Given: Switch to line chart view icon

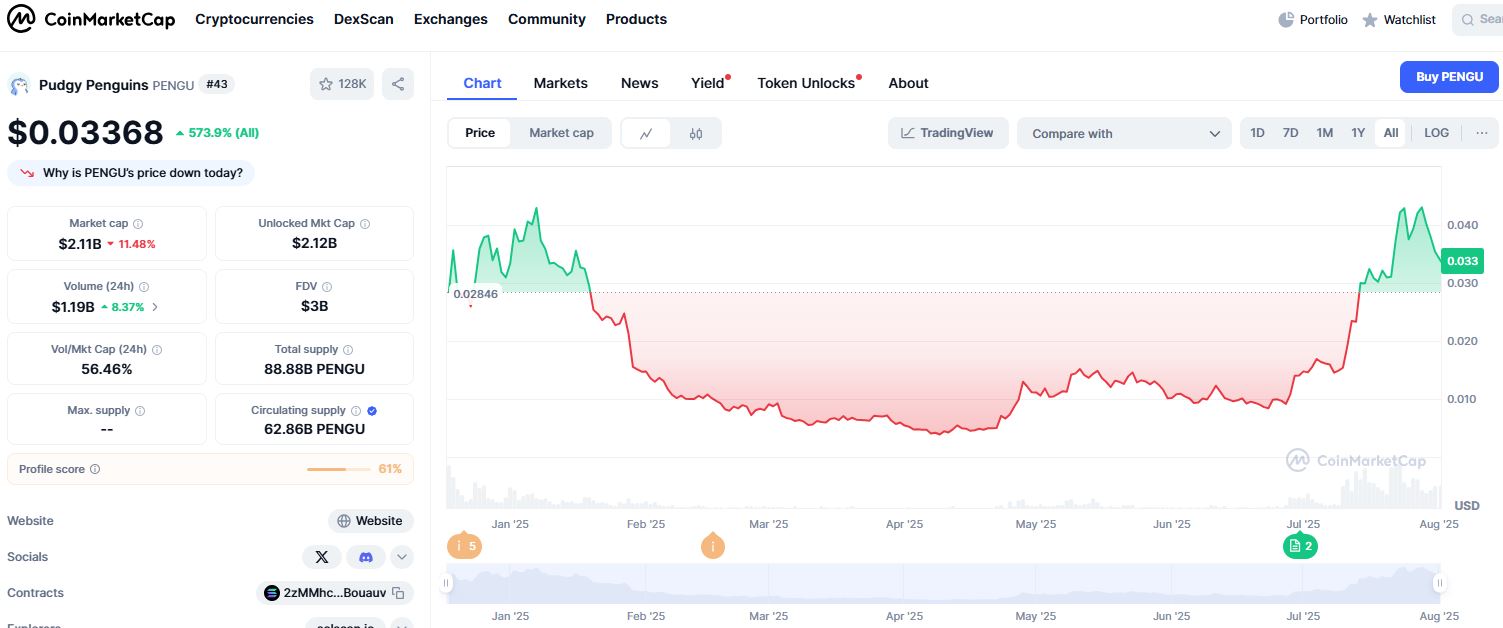Looking at the screenshot, I should (647, 133).
